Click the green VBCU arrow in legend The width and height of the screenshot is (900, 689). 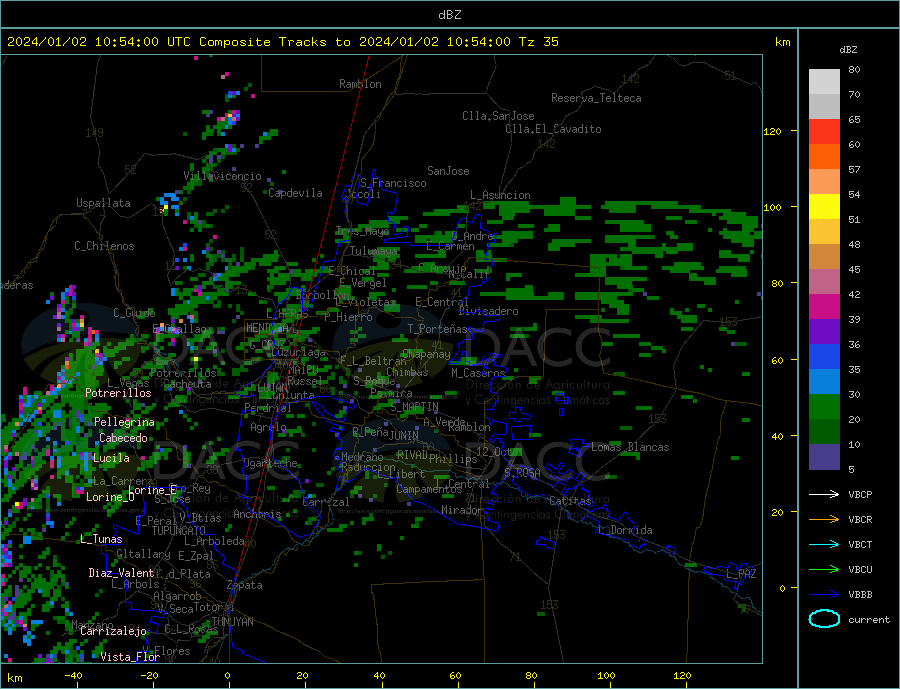click(x=824, y=569)
